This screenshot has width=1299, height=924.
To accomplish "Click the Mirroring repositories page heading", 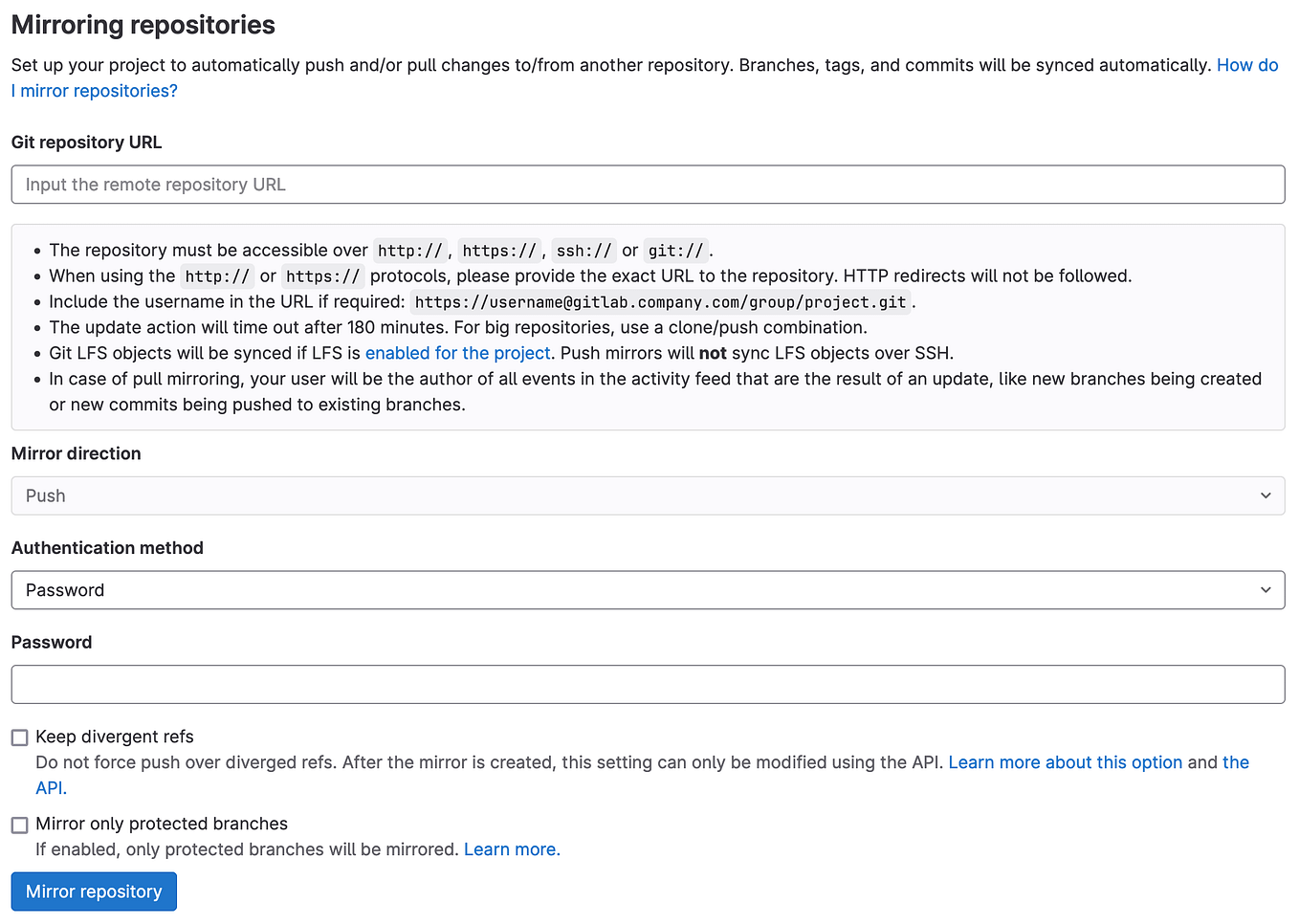I will [142, 24].
